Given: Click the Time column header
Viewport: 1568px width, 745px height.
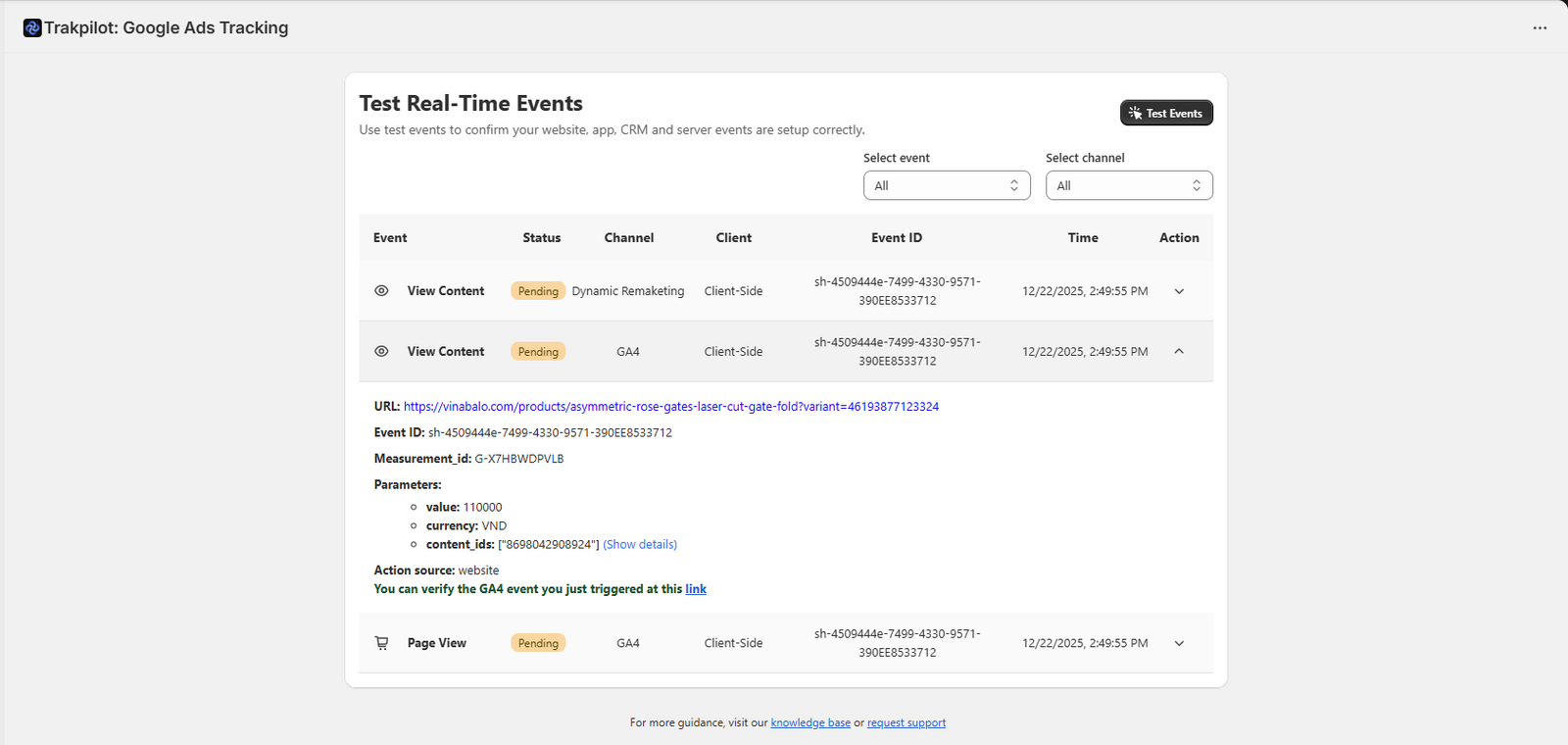Looking at the screenshot, I should [x=1083, y=237].
